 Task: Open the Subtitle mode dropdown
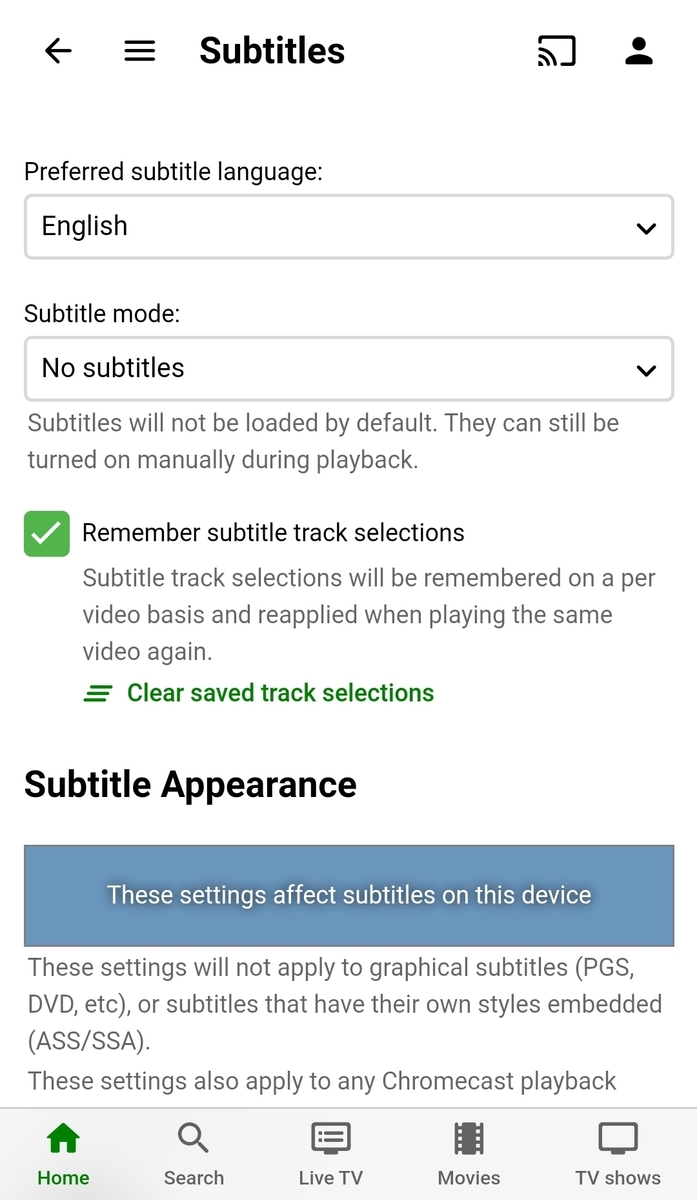coord(348,369)
